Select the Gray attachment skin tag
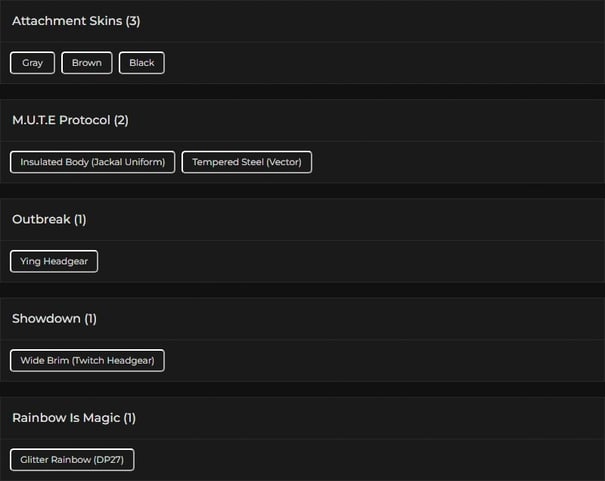The image size is (605, 481). click(x=33, y=63)
